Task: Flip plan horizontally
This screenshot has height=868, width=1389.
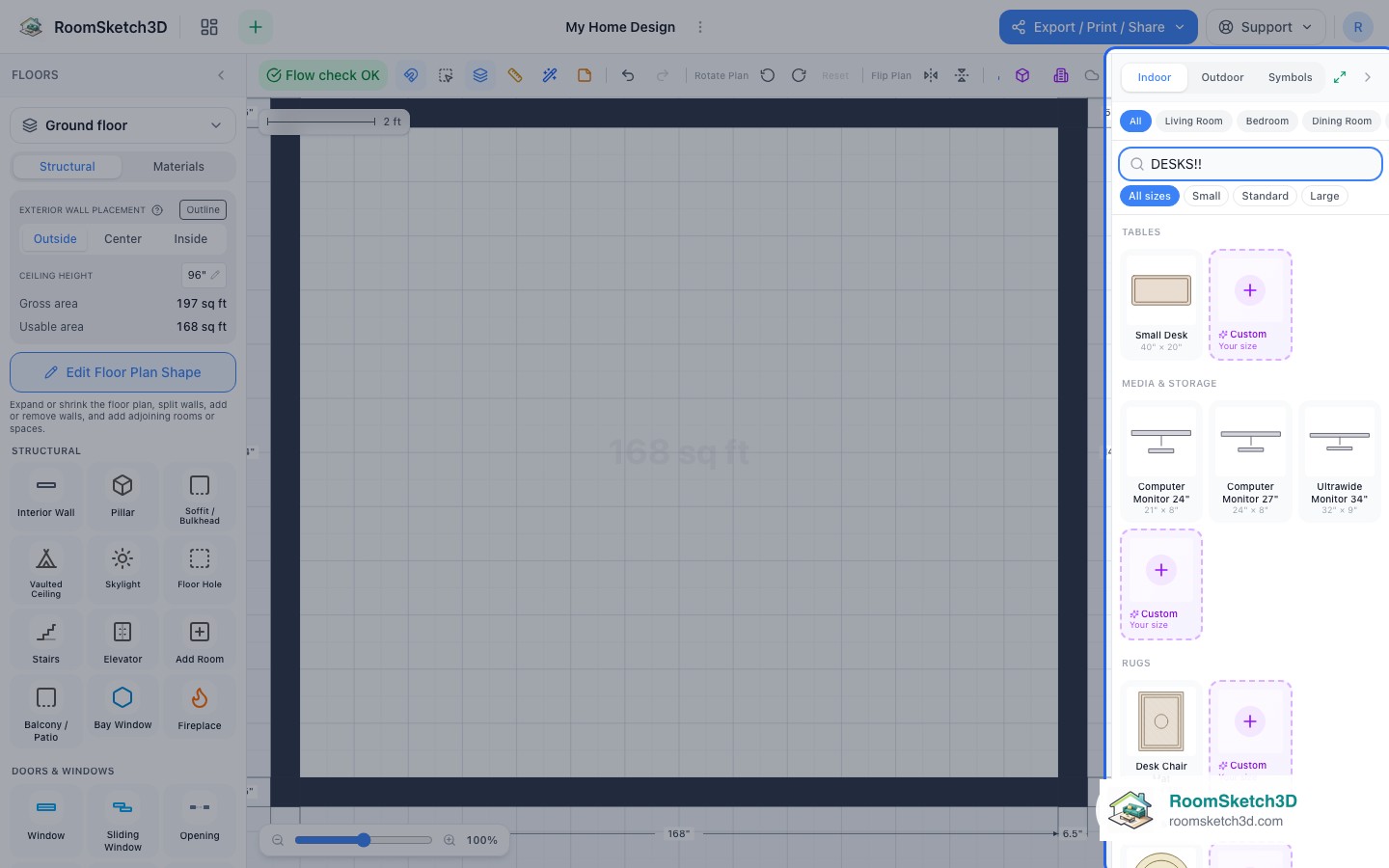Action: 931,75
